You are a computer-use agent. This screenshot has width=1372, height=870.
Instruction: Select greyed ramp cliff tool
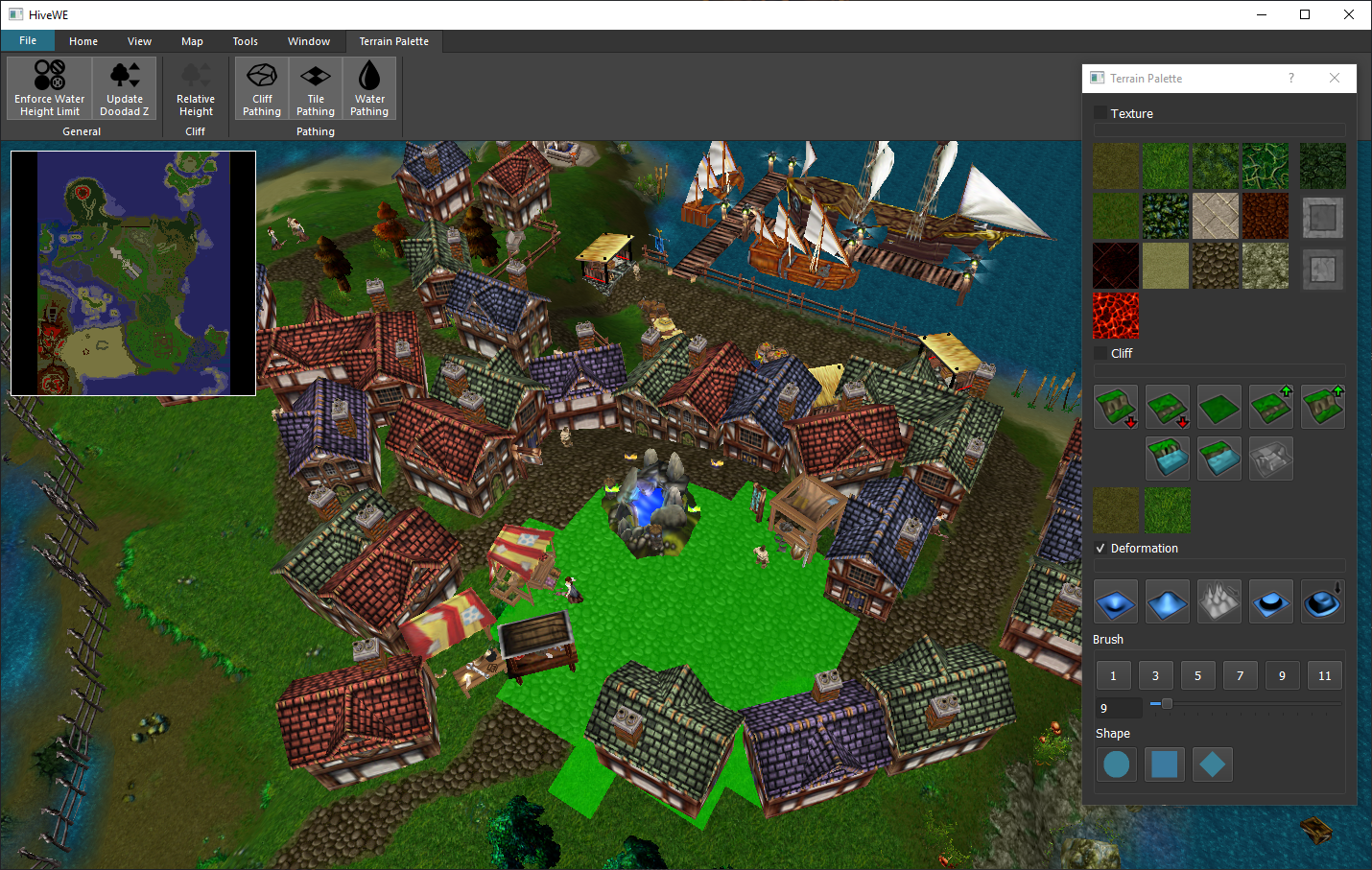click(1271, 459)
